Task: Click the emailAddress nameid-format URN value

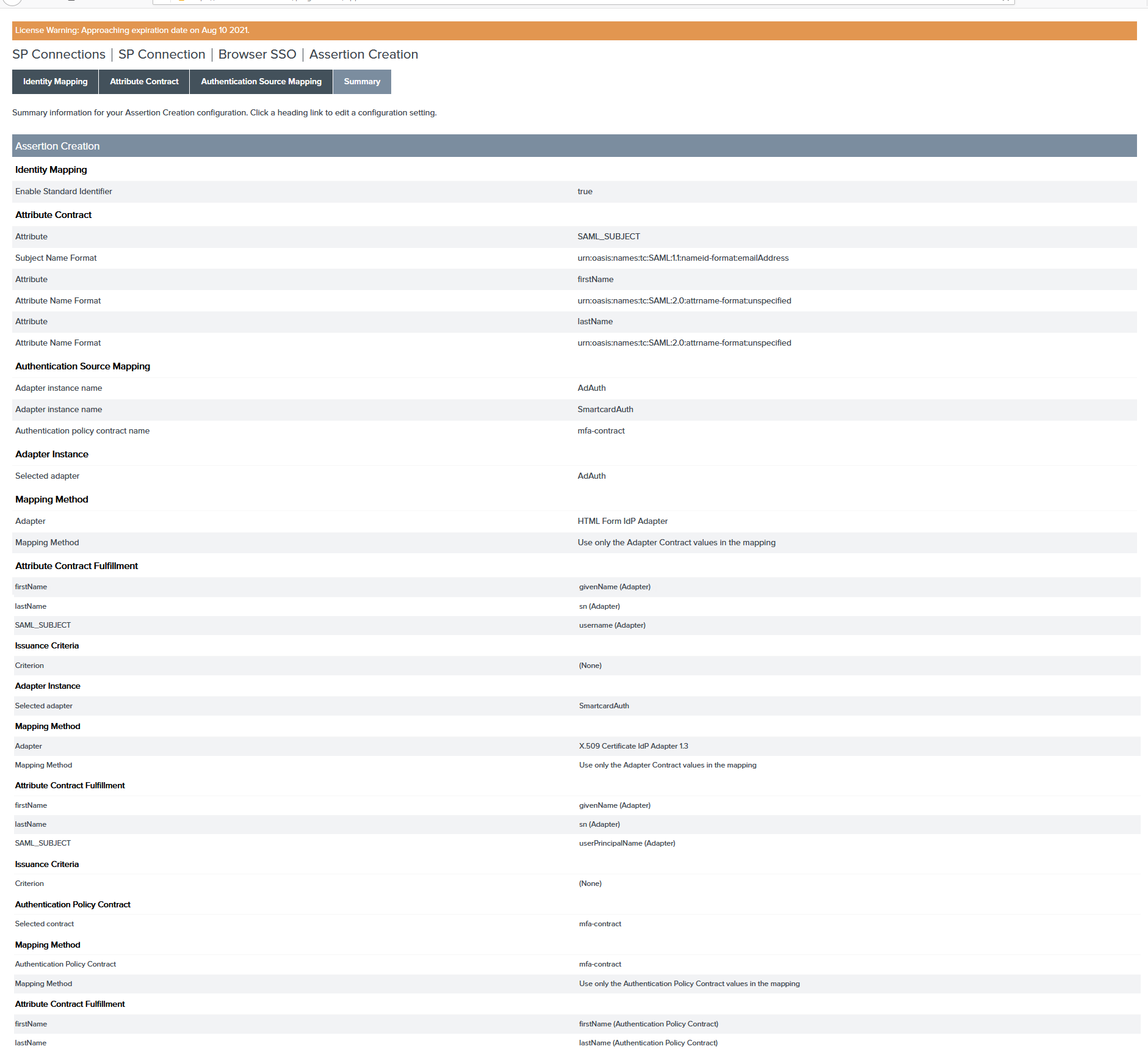Action: [683, 258]
